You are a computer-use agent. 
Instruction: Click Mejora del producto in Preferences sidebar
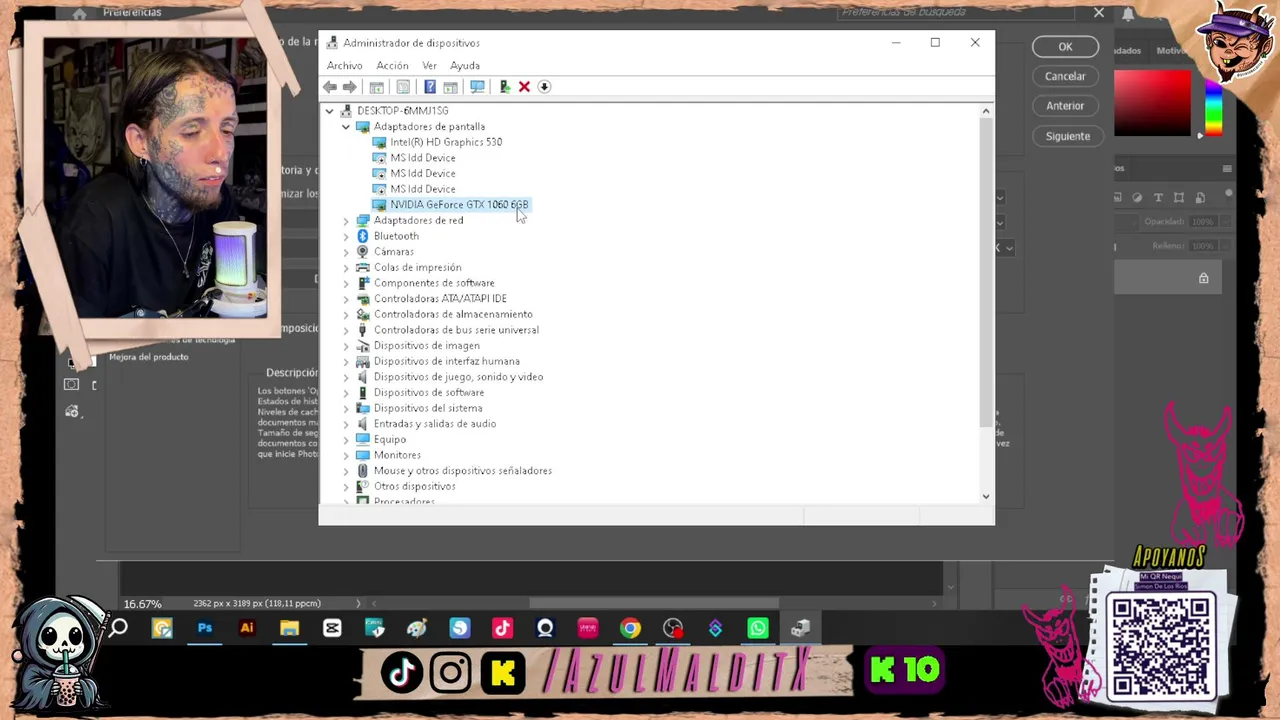point(148,357)
